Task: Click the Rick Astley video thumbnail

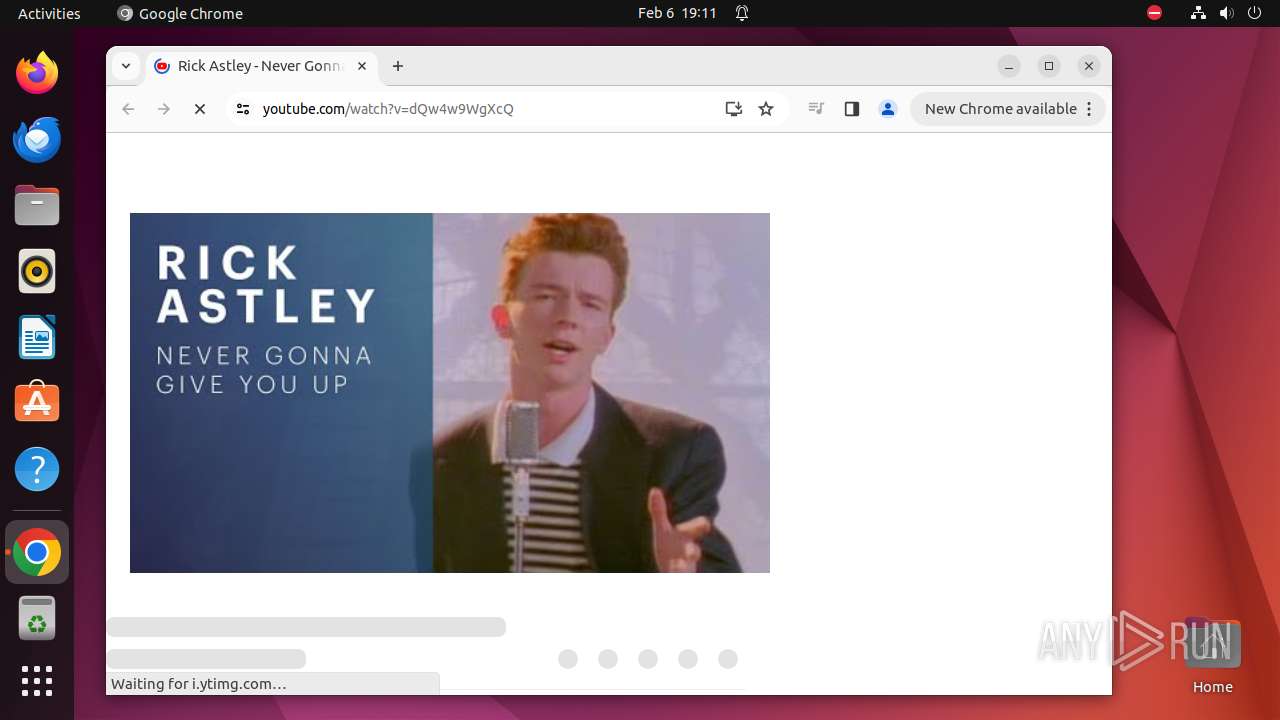Action: [450, 393]
